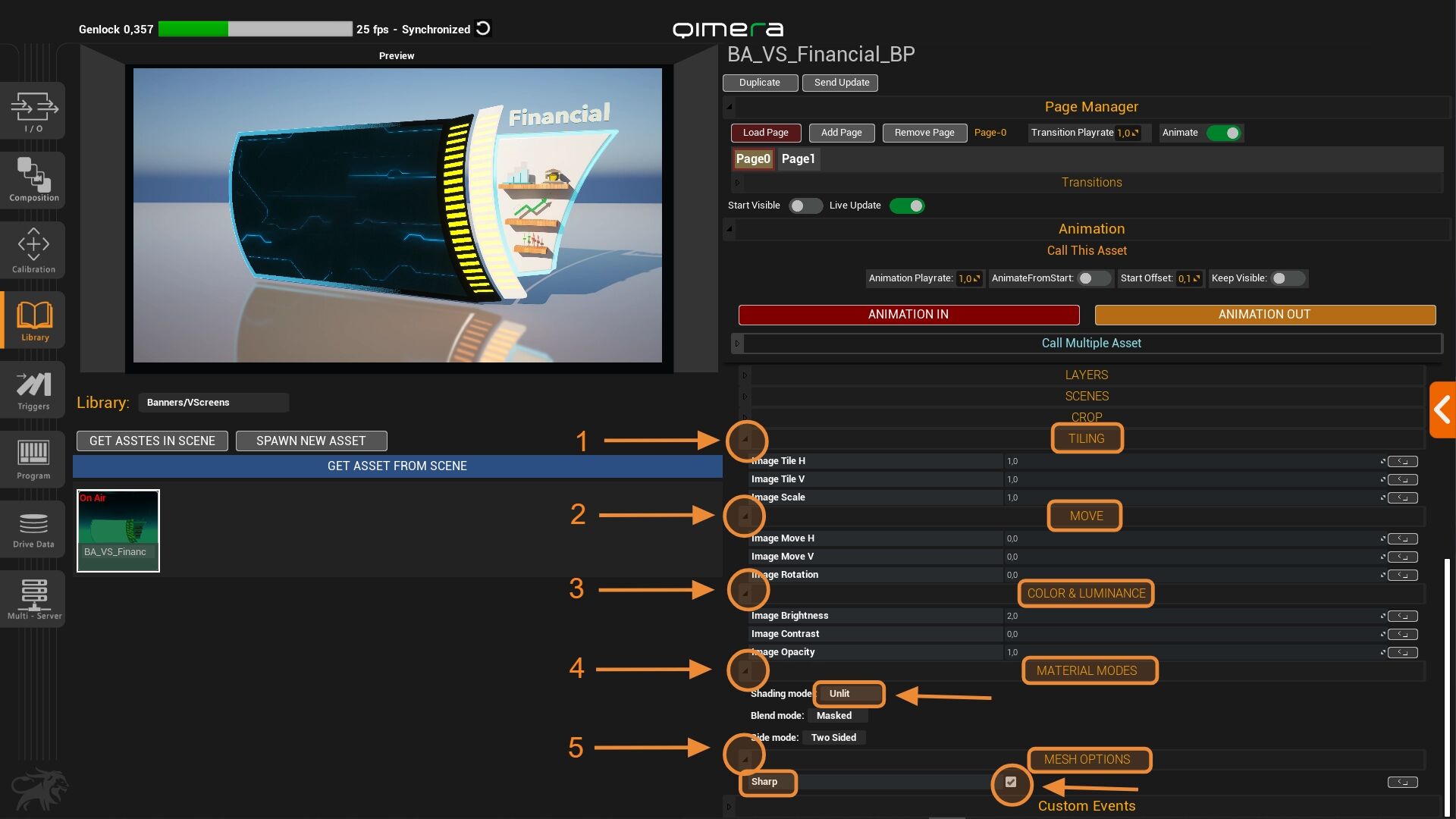The height and width of the screenshot is (819, 1456).
Task: Enable the Start Visible toggle
Action: coord(805,206)
